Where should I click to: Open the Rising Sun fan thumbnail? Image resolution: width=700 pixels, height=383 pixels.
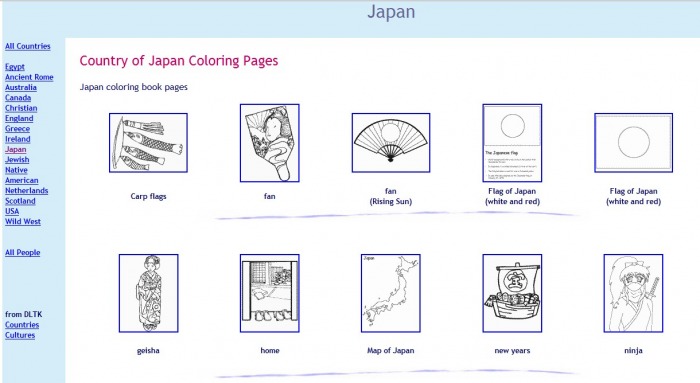point(391,143)
